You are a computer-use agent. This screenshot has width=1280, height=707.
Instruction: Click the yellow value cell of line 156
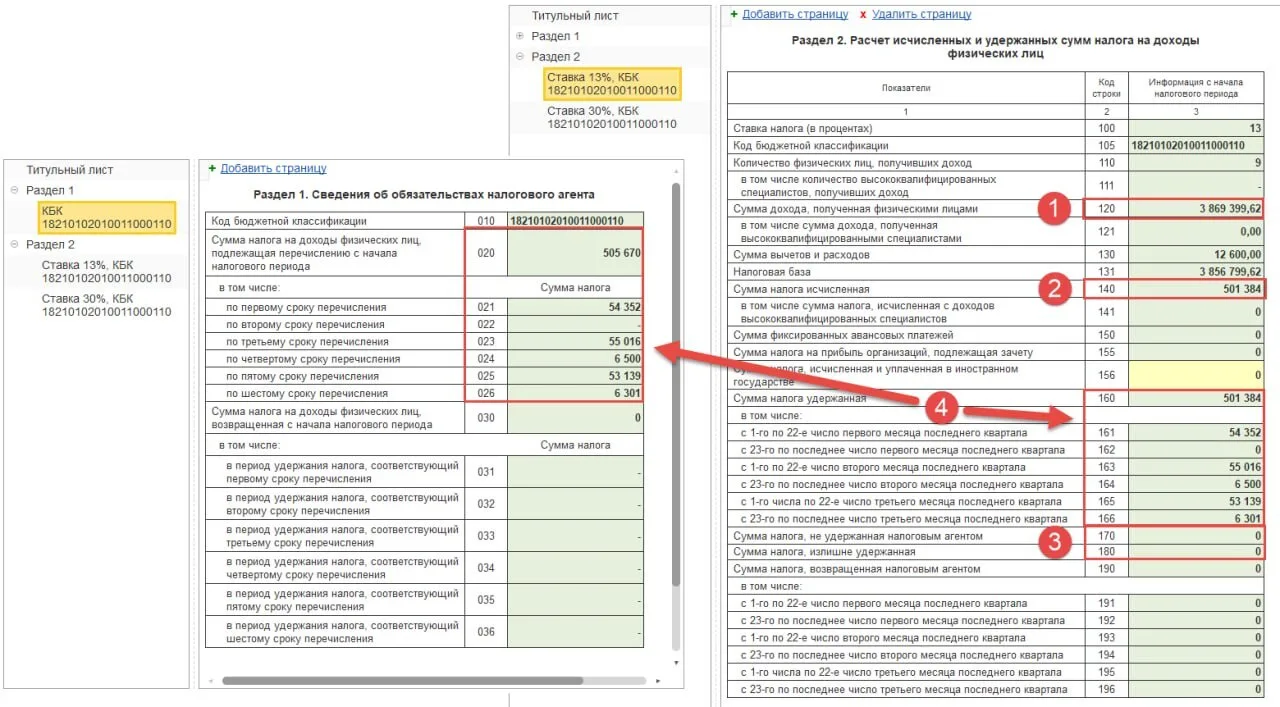1197,375
